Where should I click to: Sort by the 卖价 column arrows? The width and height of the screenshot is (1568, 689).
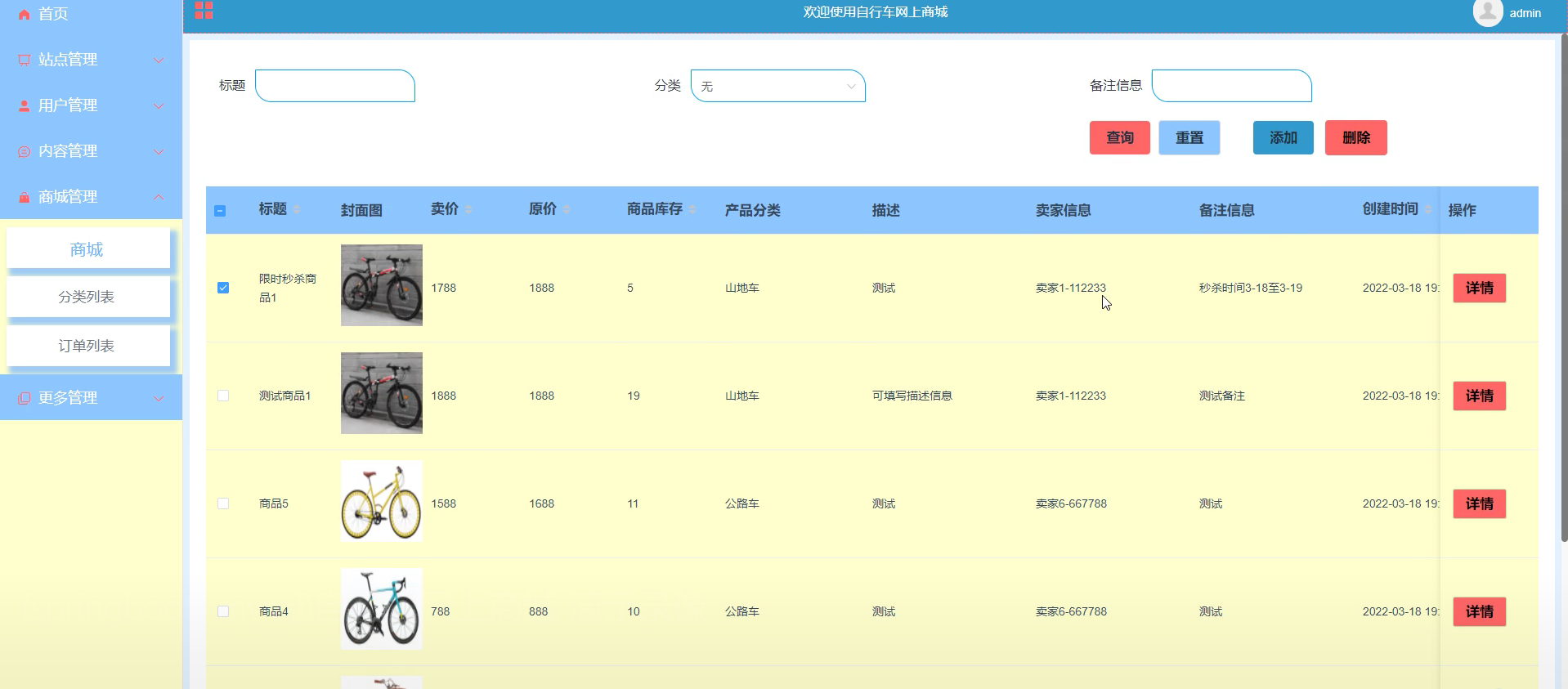point(468,210)
